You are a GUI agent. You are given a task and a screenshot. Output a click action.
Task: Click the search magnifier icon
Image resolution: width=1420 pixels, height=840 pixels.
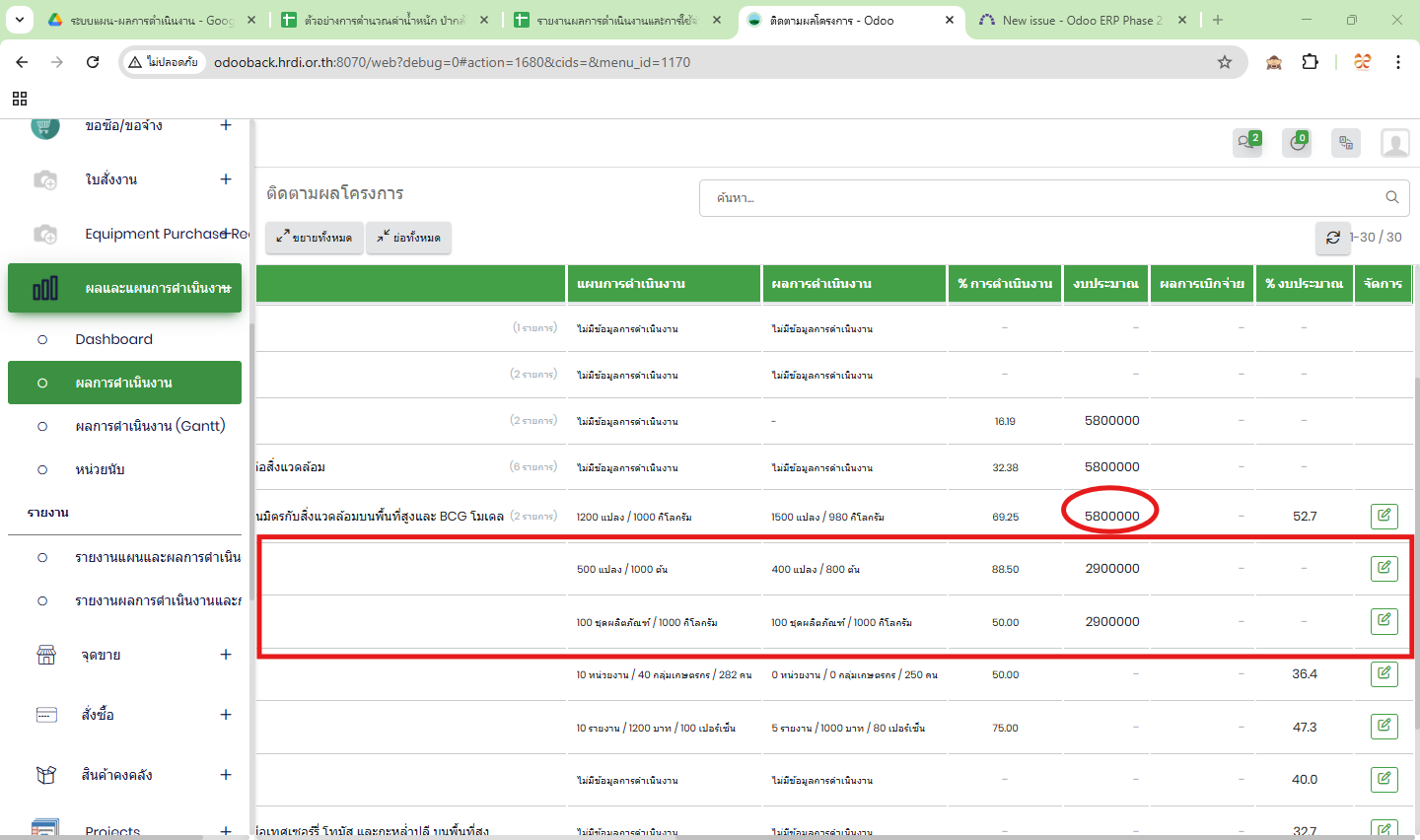(x=1391, y=197)
